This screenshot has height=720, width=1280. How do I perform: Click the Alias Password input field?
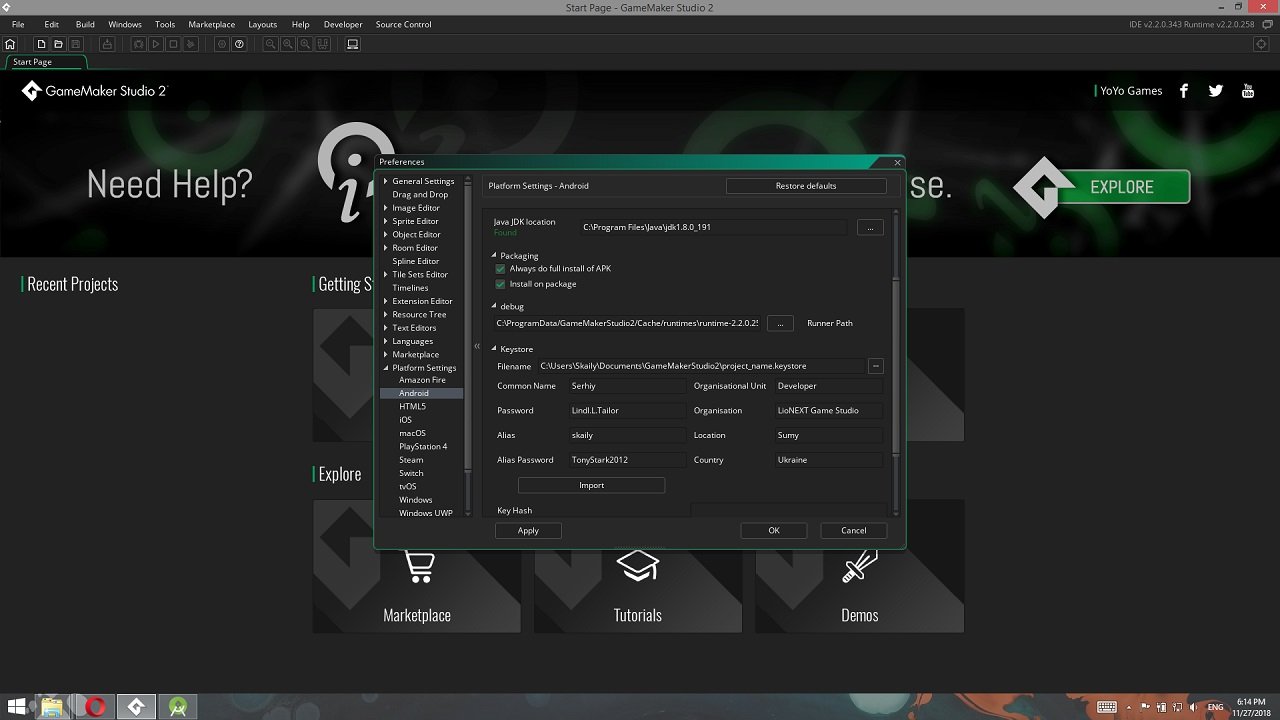click(x=626, y=460)
